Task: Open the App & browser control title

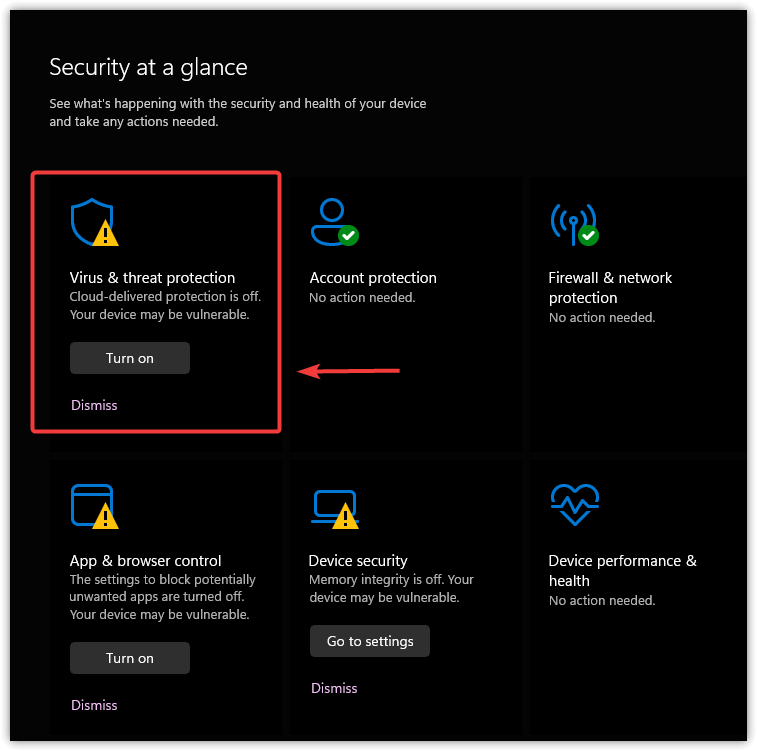Action: [x=146, y=561]
